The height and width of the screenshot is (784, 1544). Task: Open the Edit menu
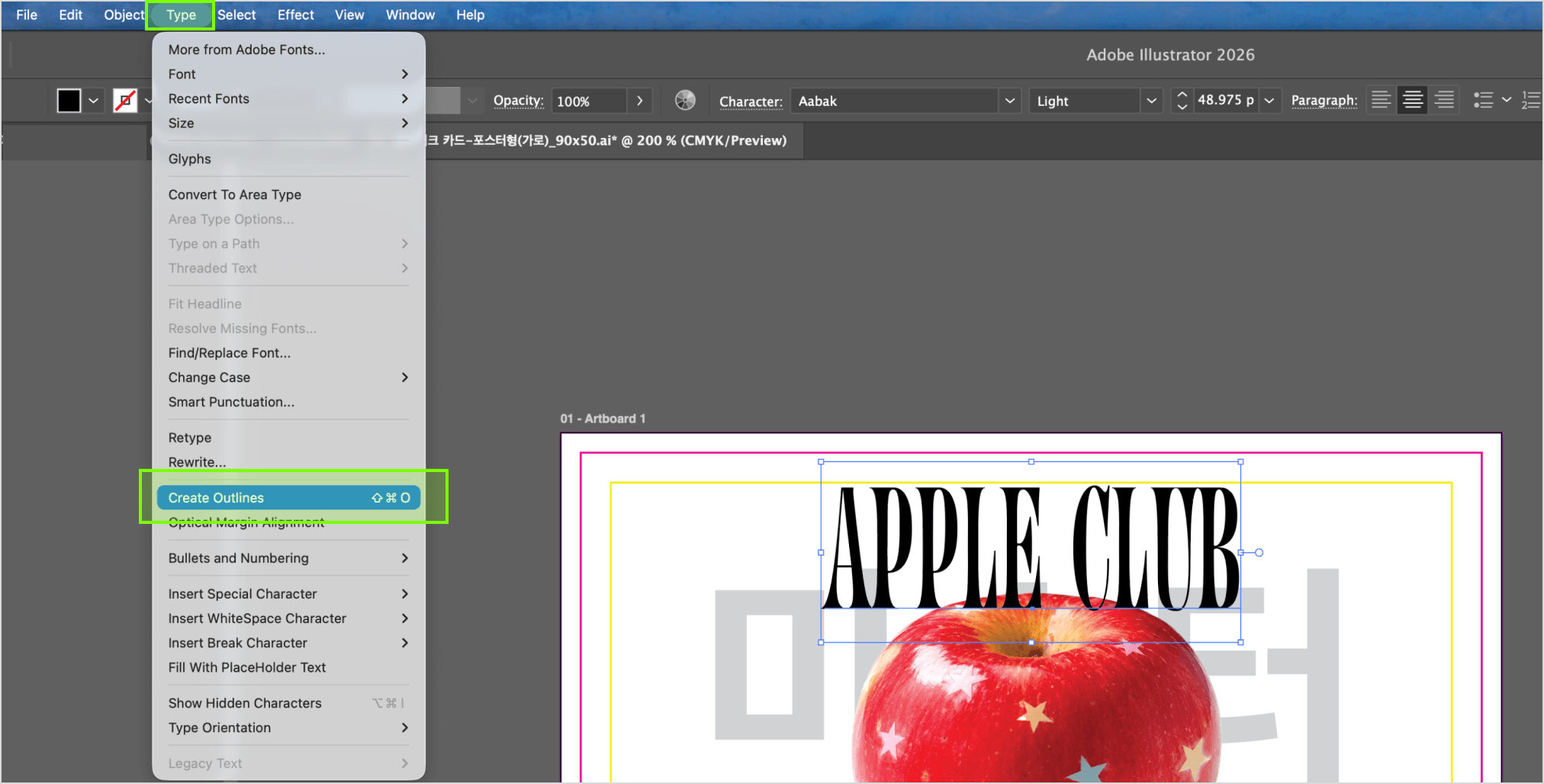[x=71, y=14]
